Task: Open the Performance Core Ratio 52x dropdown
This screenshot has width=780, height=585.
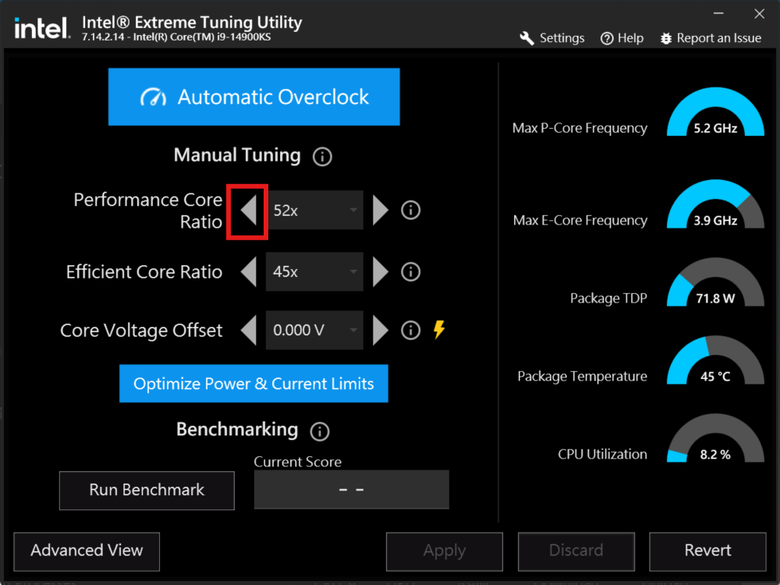Action: pos(314,210)
